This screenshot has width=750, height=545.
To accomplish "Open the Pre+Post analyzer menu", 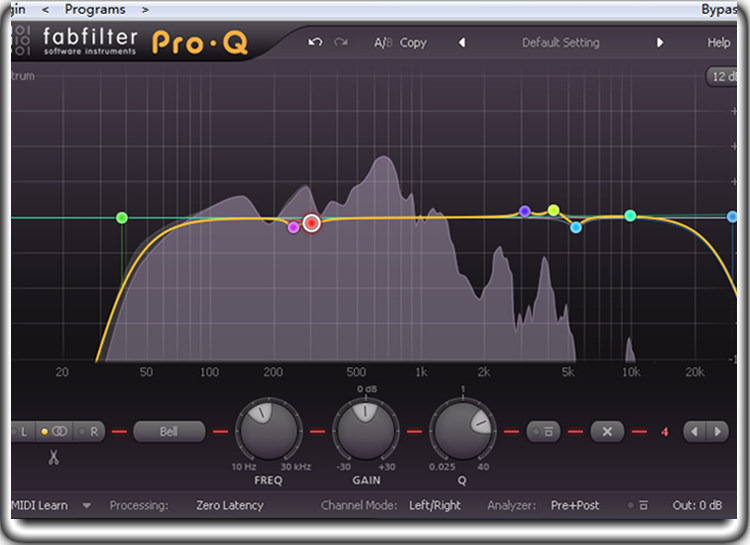I will 575,505.
